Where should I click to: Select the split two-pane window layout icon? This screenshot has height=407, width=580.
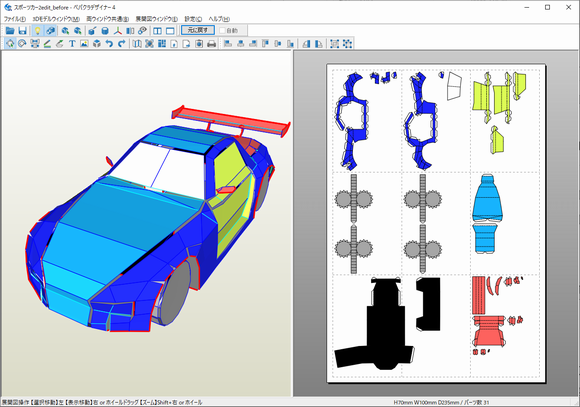(x=158, y=30)
